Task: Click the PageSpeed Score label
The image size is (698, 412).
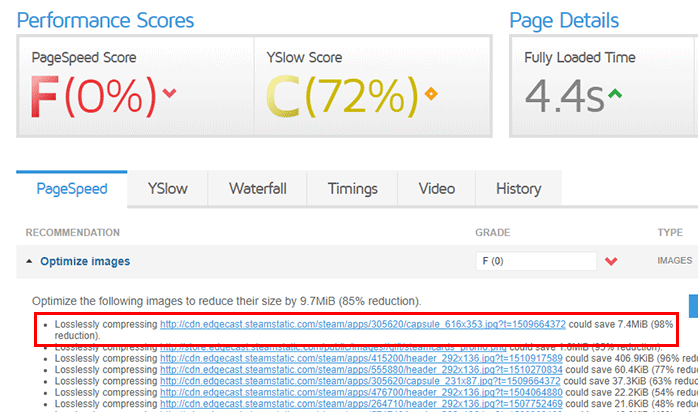Action: click(84, 57)
